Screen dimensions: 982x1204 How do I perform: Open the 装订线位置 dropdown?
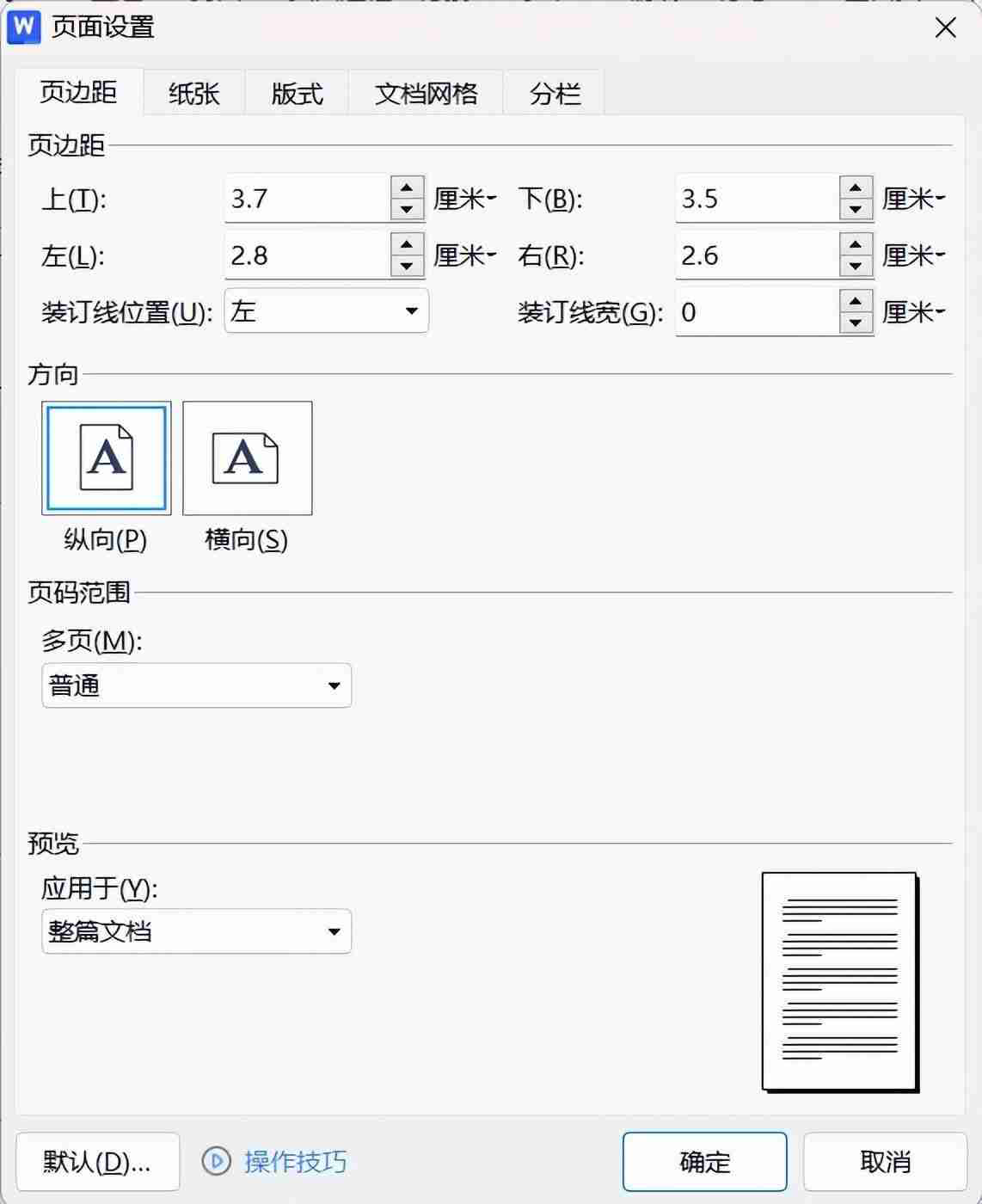point(327,311)
